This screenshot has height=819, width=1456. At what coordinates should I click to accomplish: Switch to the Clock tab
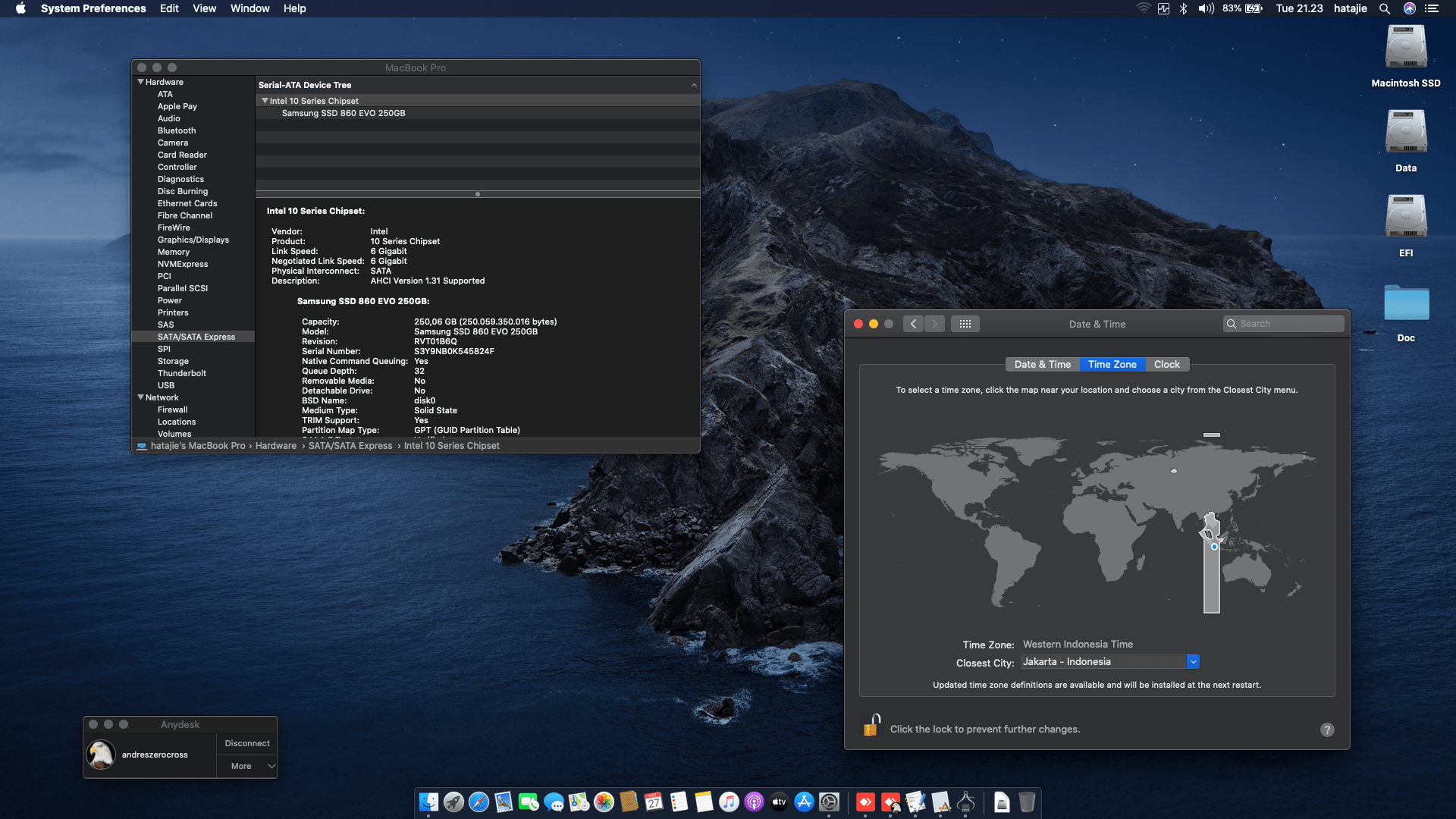coord(1166,365)
